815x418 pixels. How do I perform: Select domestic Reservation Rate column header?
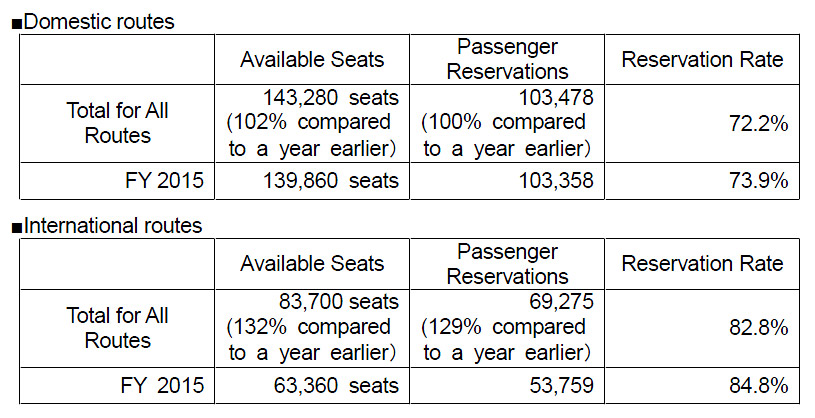point(702,60)
